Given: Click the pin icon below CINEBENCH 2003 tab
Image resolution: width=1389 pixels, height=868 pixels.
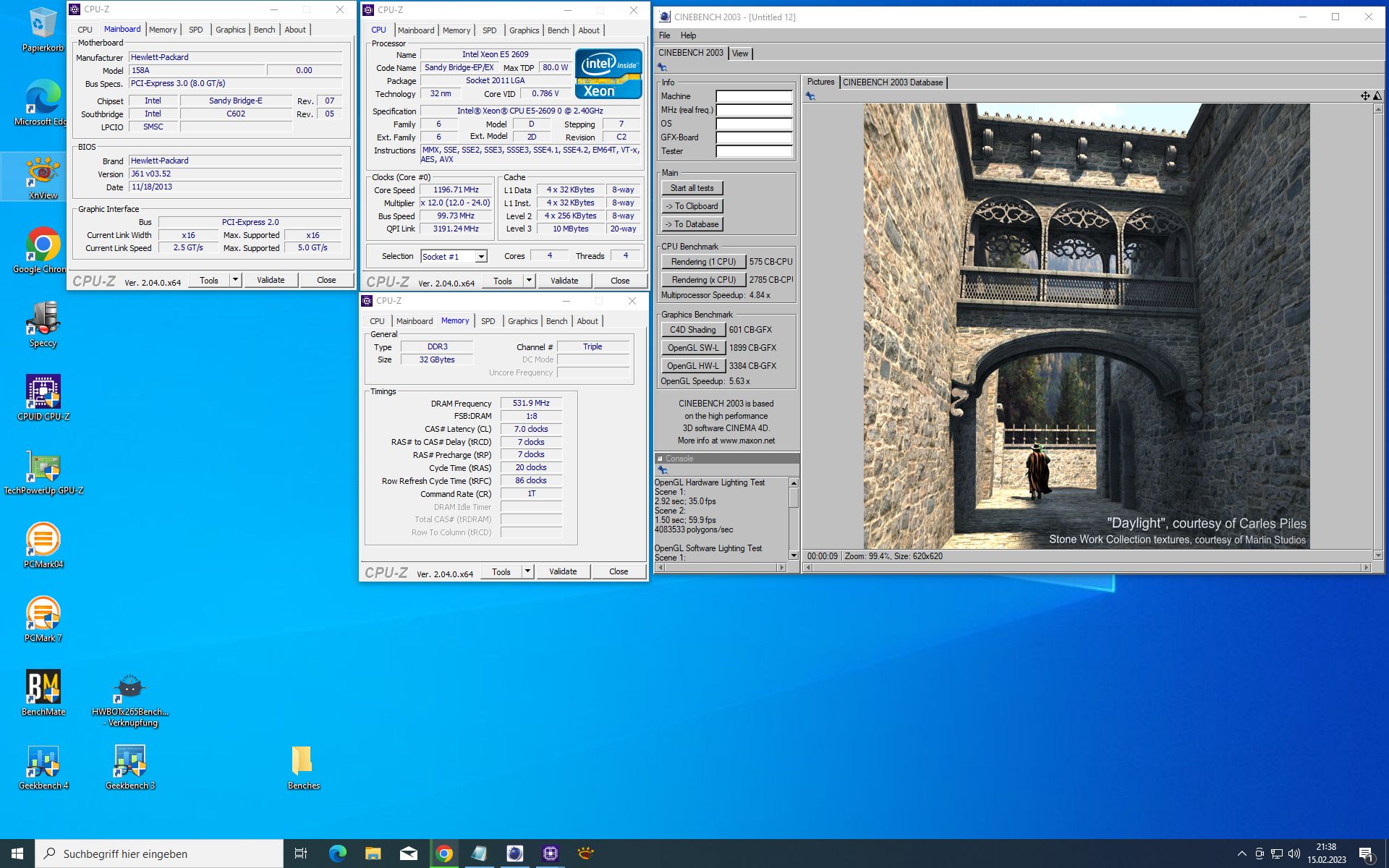Looking at the screenshot, I should (x=662, y=67).
